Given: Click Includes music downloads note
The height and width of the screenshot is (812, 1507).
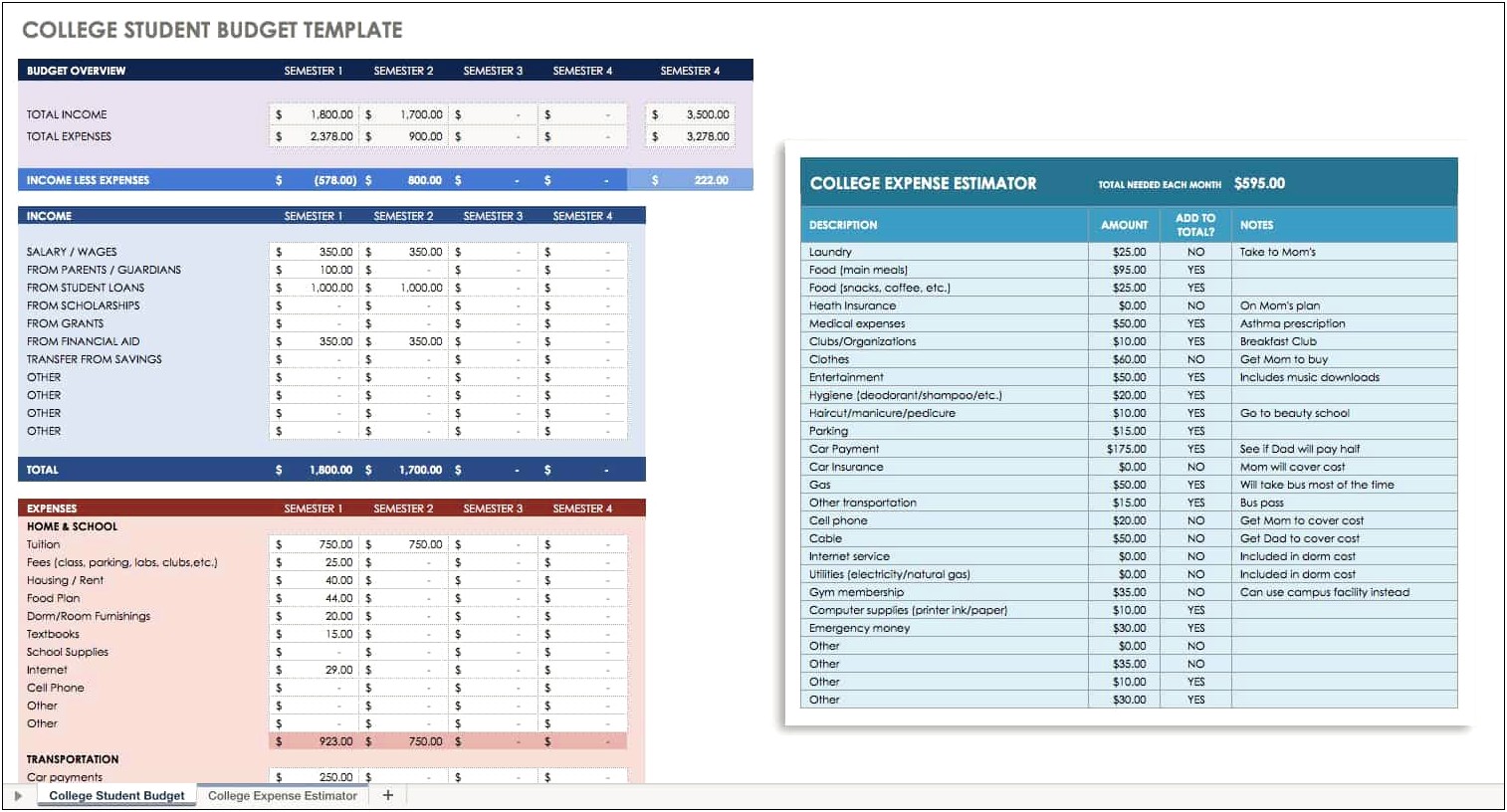Looking at the screenshot, I should point(1344,377).
